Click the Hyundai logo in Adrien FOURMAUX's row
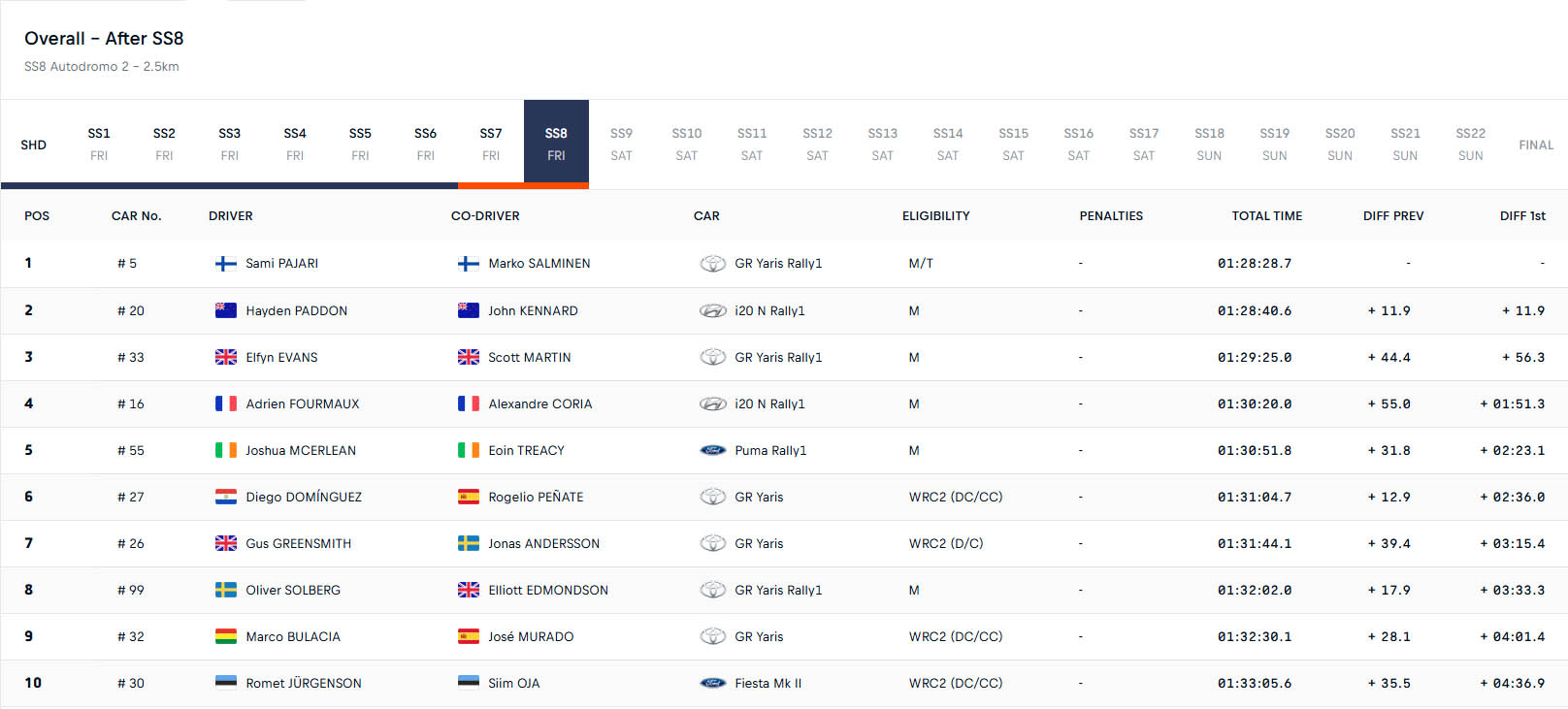The image size is (1568, 709). (x=713, y=403)
